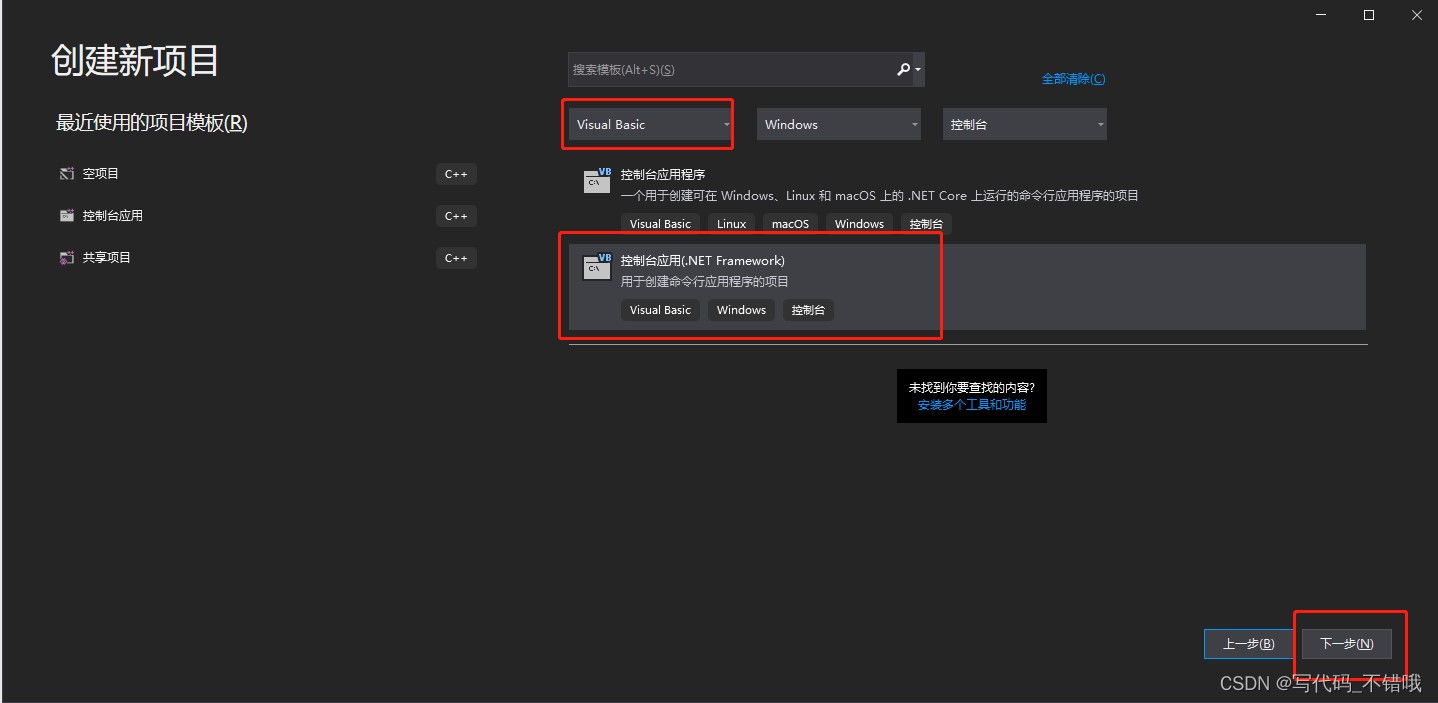Click the VB icon of 控制台应用(.NET Framework)
This screenshot has width=1438, height=703.
(x=597, y=267)
